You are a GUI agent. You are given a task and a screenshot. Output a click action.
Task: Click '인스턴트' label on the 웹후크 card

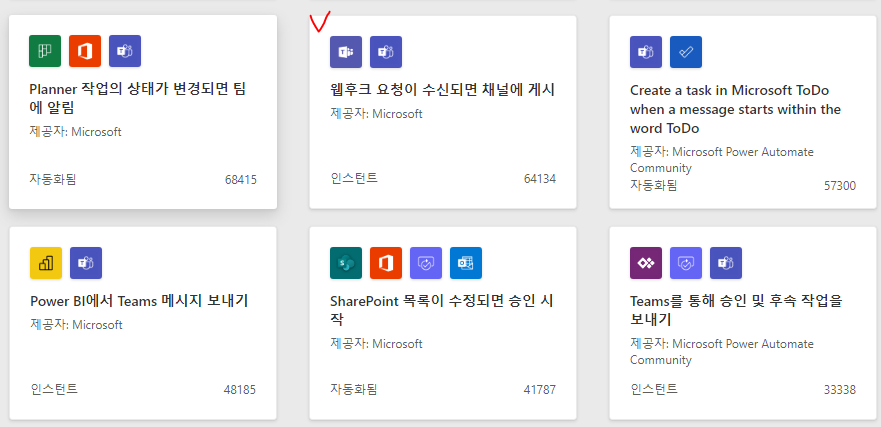(x=354, y=178)
